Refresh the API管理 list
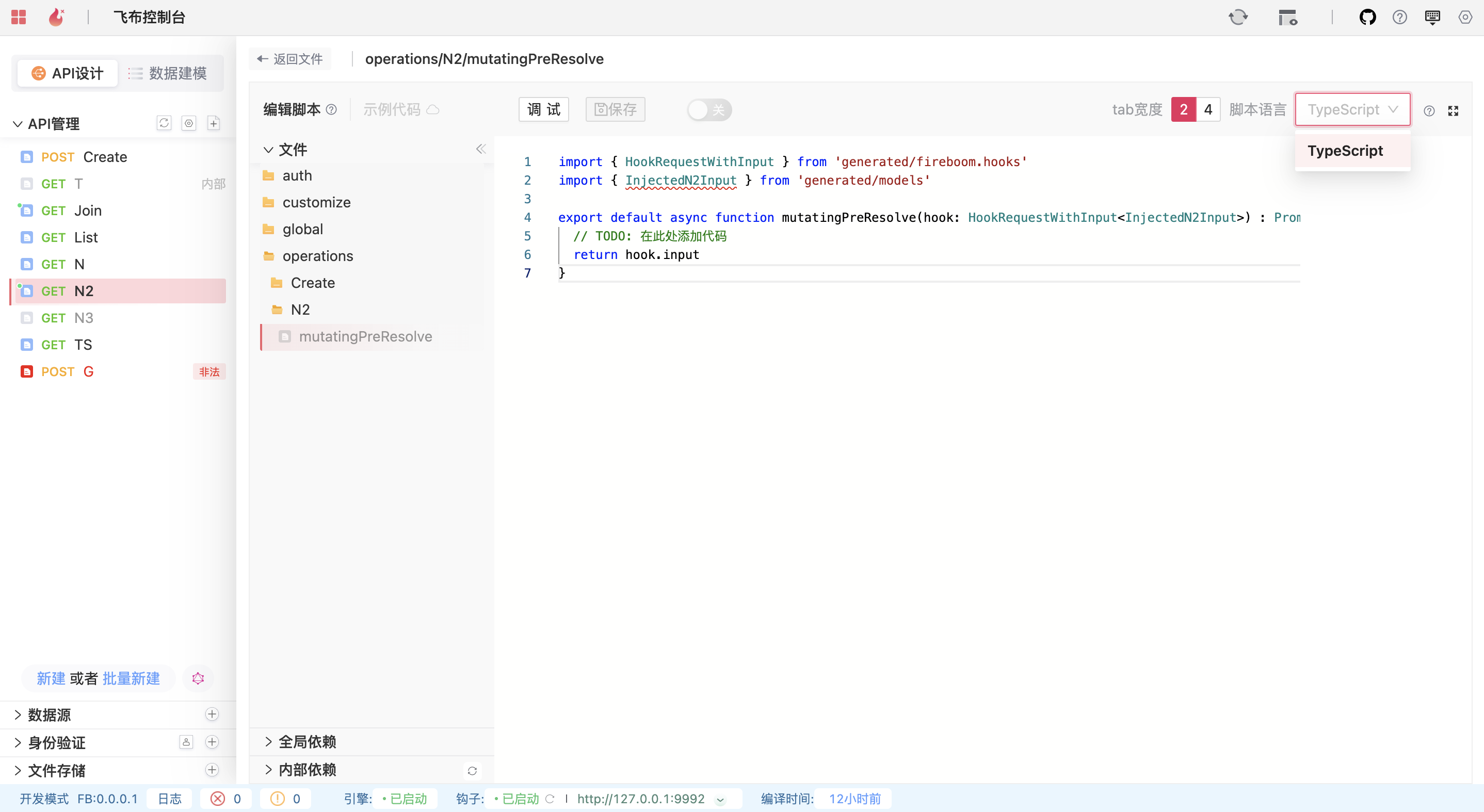The height and width of the screenshot is (812, 1484). [164, 123]
